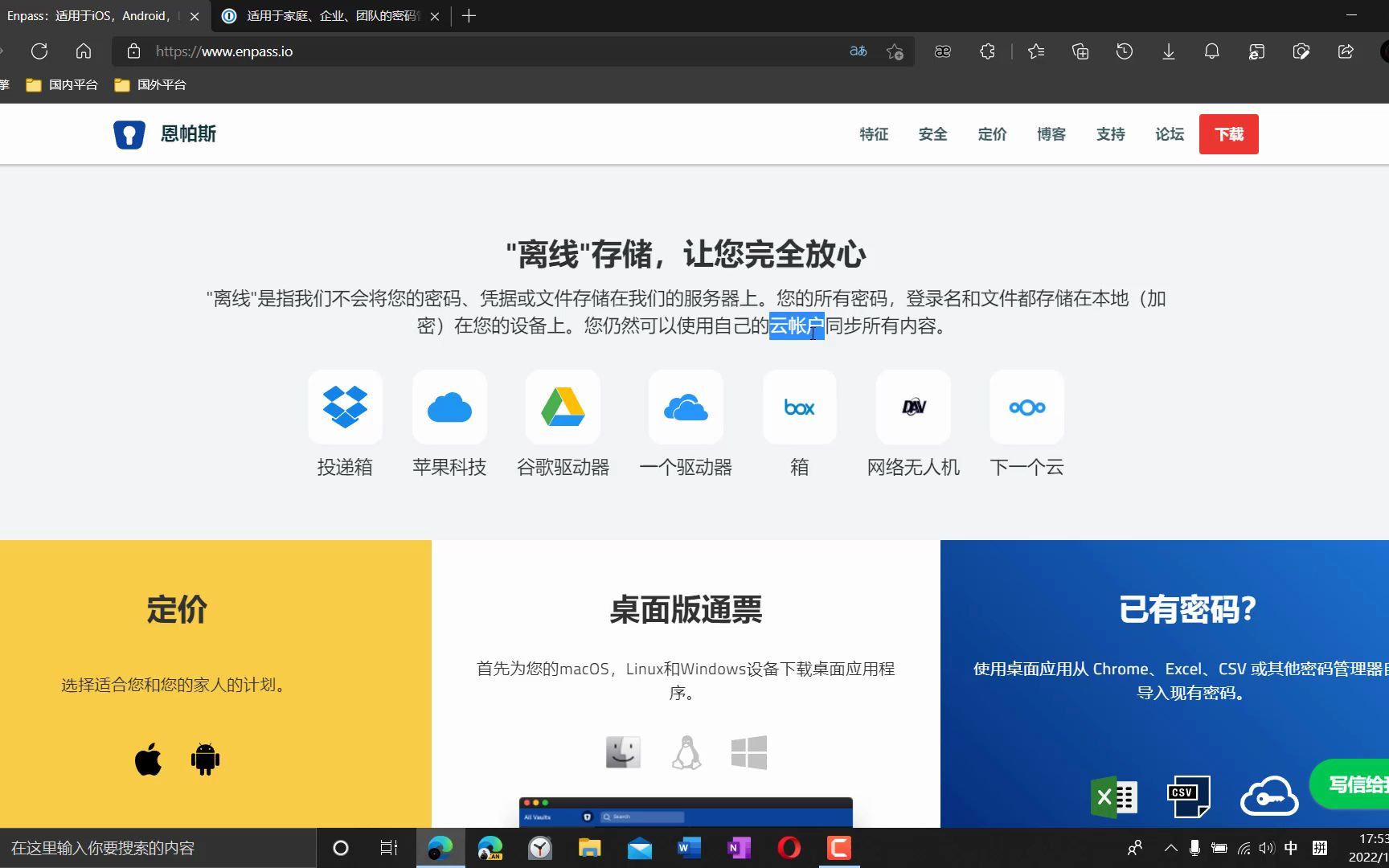Open 特征 features menu item

(874, 134)
